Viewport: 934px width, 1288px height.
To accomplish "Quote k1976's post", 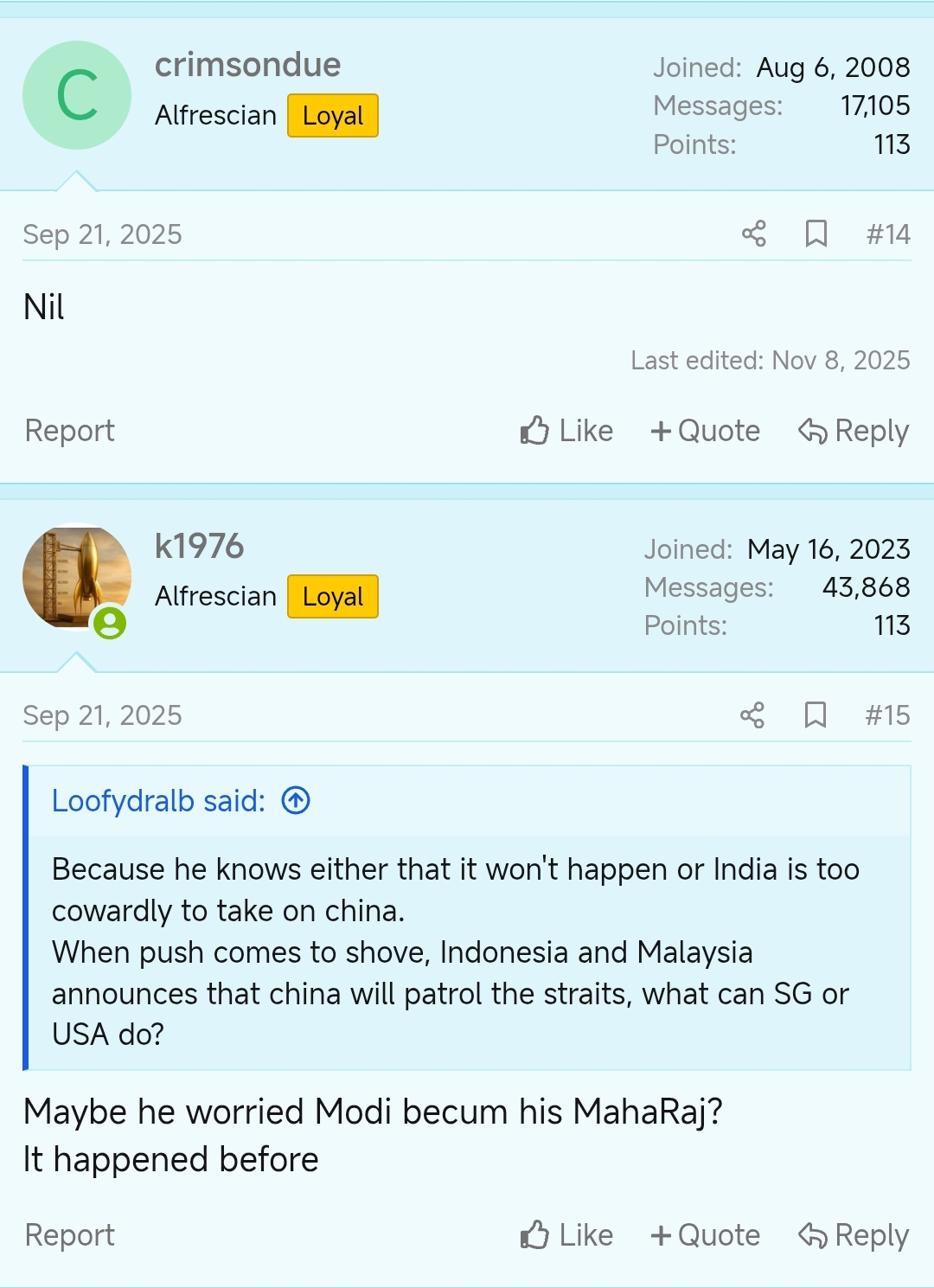I will coord(705,1235).
